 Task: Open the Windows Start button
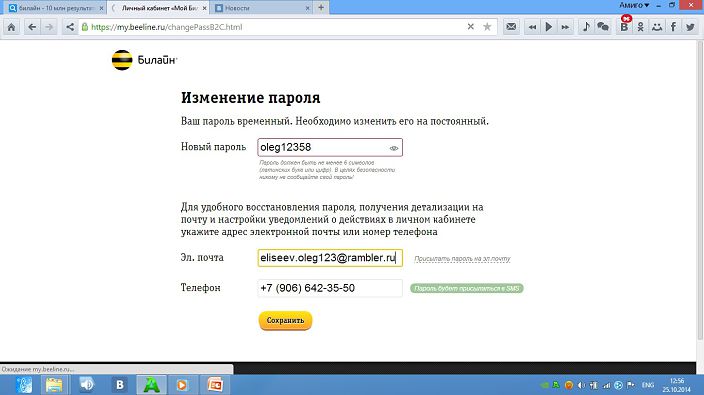pos(24,385)
